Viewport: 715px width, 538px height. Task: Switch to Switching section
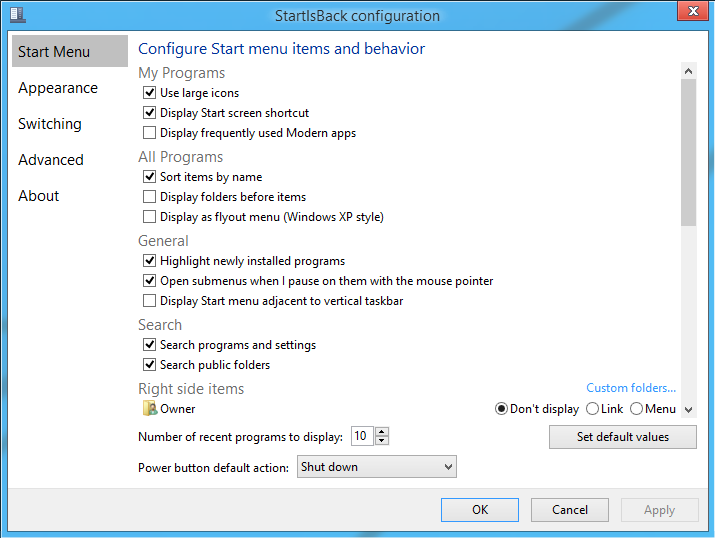pos(50,124)
